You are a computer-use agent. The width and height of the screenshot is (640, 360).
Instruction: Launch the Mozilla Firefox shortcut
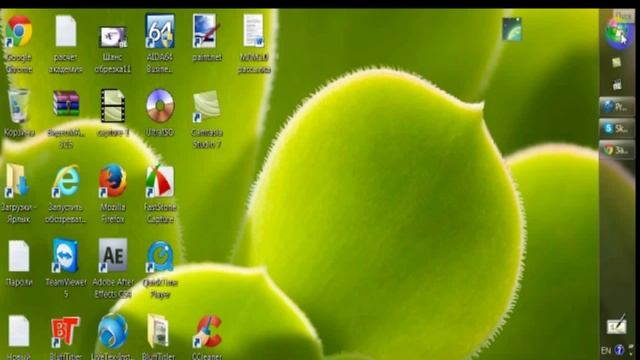point(113,180)
